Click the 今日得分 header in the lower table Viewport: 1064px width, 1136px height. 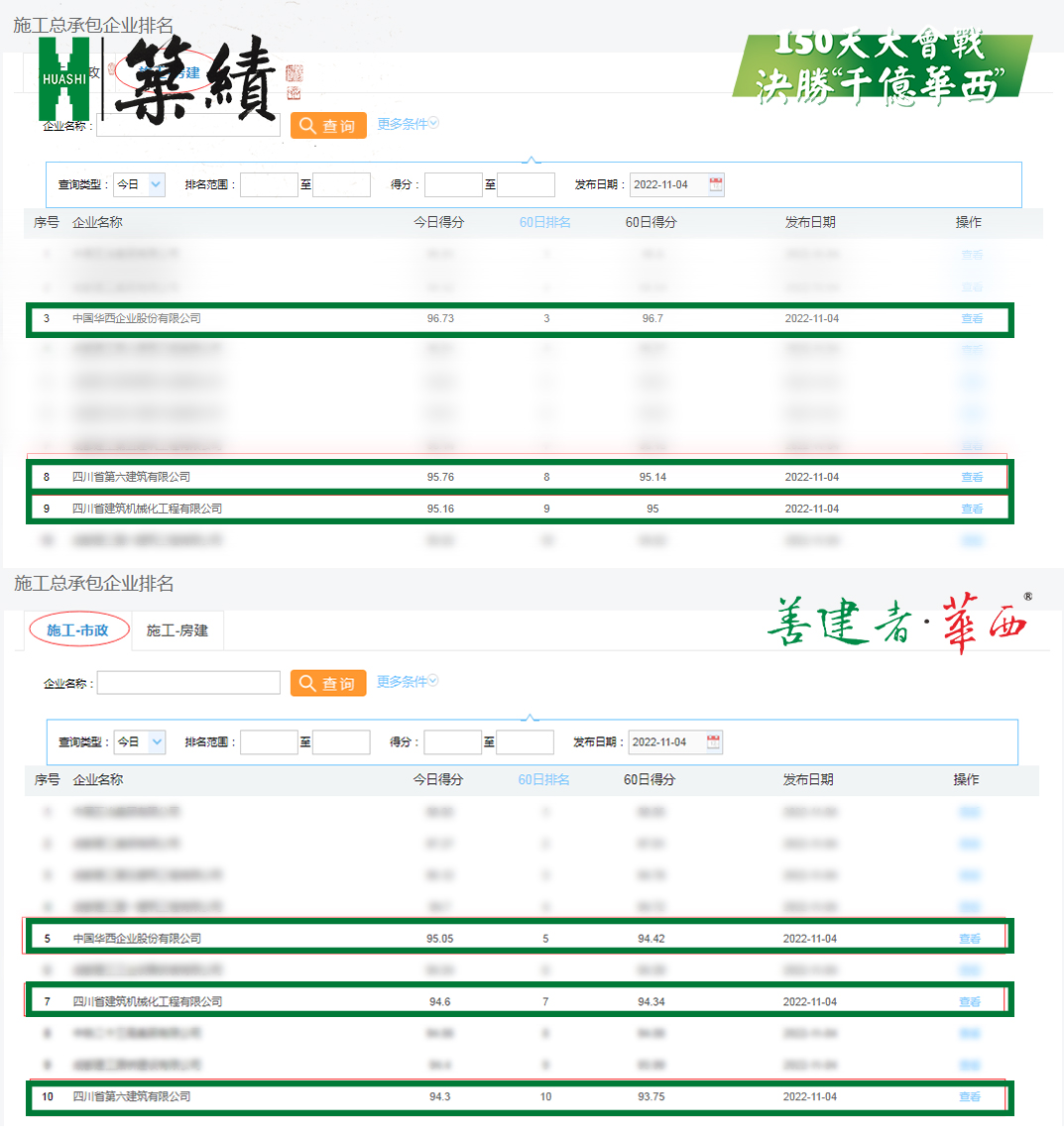tap(437, 780)
